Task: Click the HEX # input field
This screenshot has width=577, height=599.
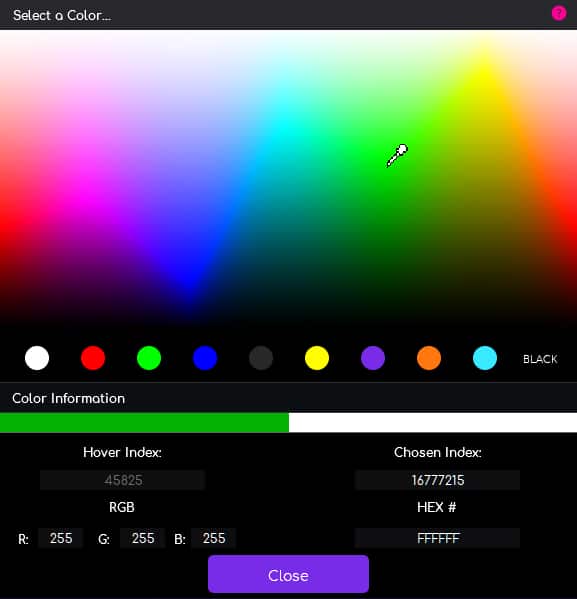Action: point(437,538)
